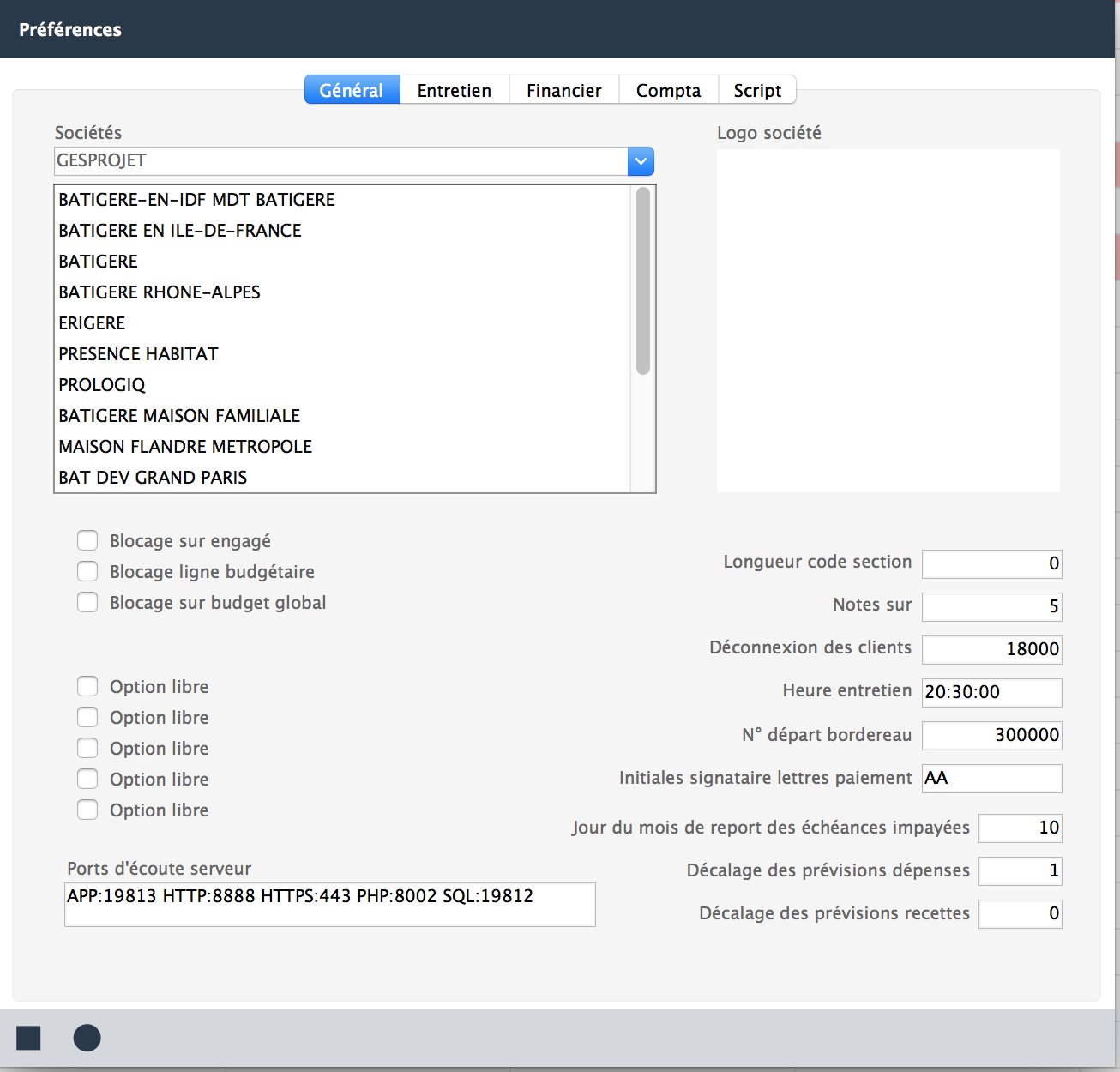The width and height of the screenshot is (1120, 1072).
Task: Select BATIGERE EN ILE-DE-FRANCE company row
Action: click(x=343, y=231)
